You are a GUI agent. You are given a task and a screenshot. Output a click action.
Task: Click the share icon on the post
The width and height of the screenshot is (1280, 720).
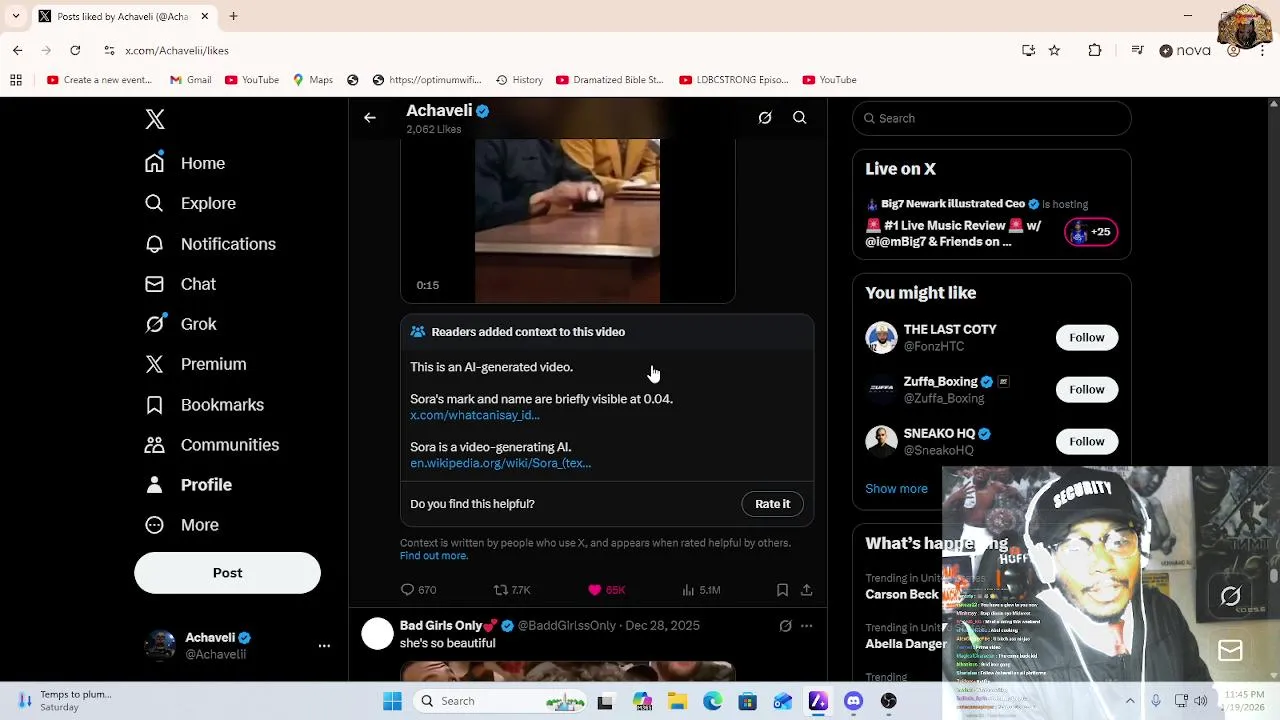(x=806, y=590)
